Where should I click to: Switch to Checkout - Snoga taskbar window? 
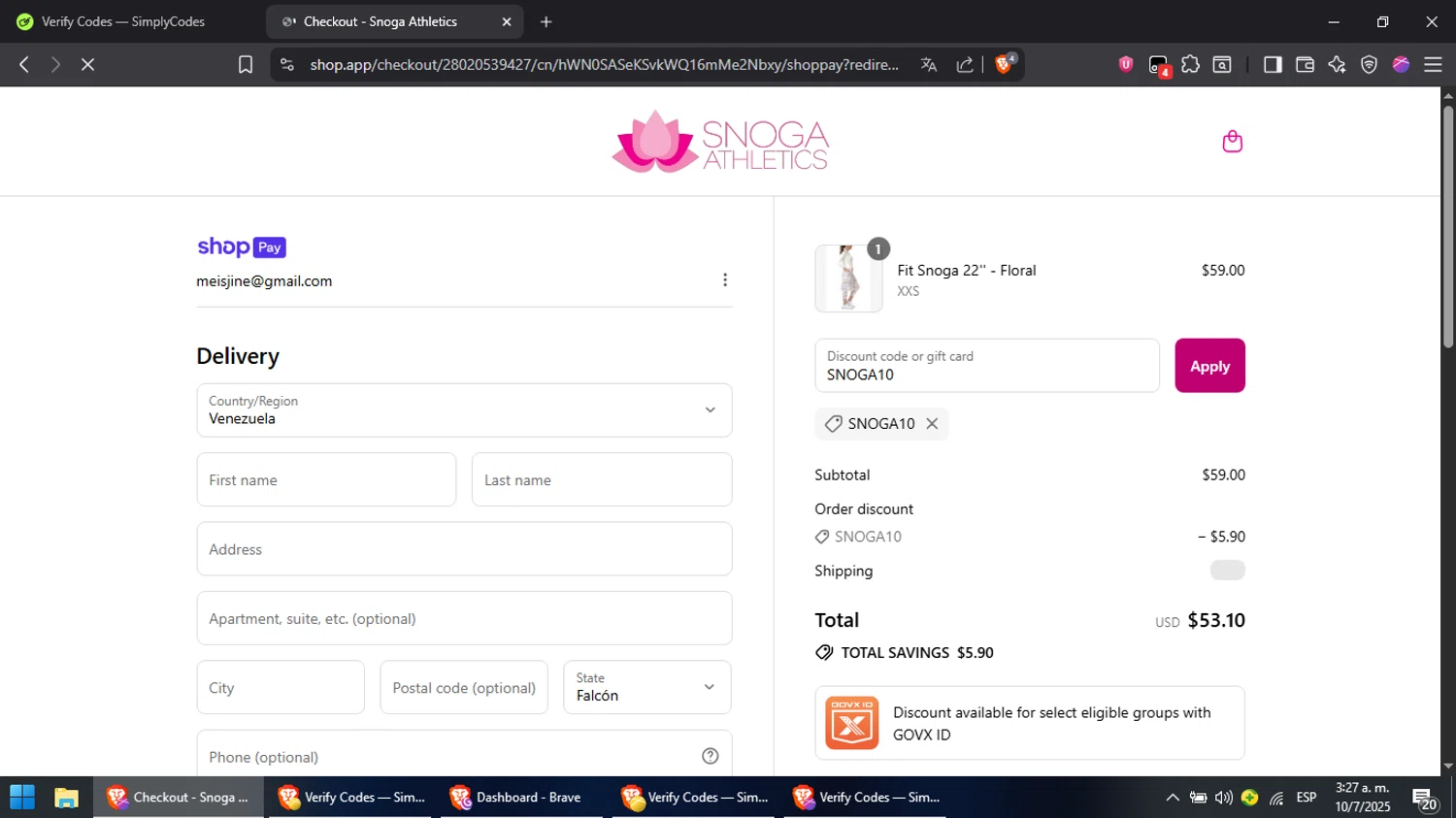click(179, 798)
